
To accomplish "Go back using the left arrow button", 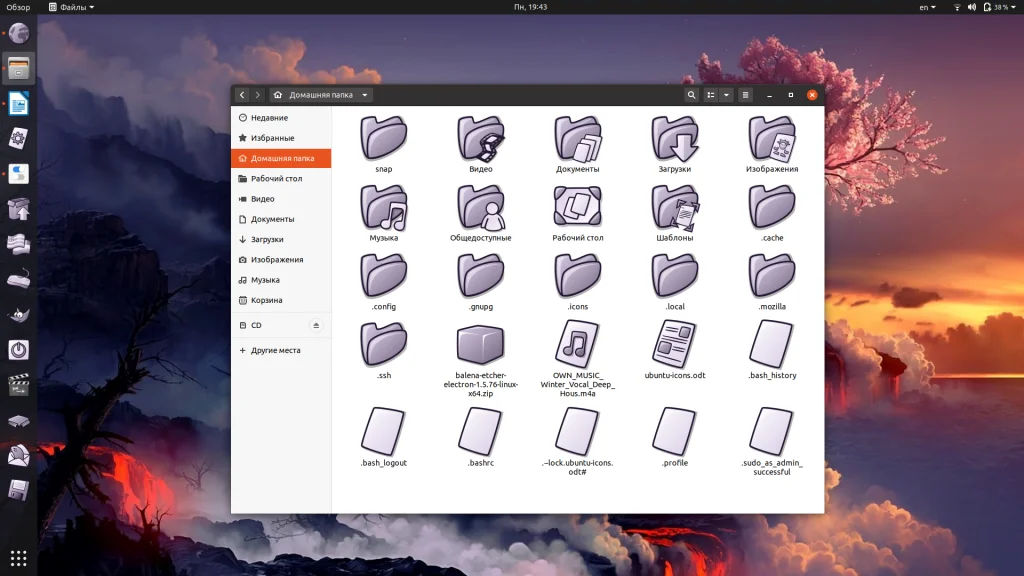I will 242,95.
